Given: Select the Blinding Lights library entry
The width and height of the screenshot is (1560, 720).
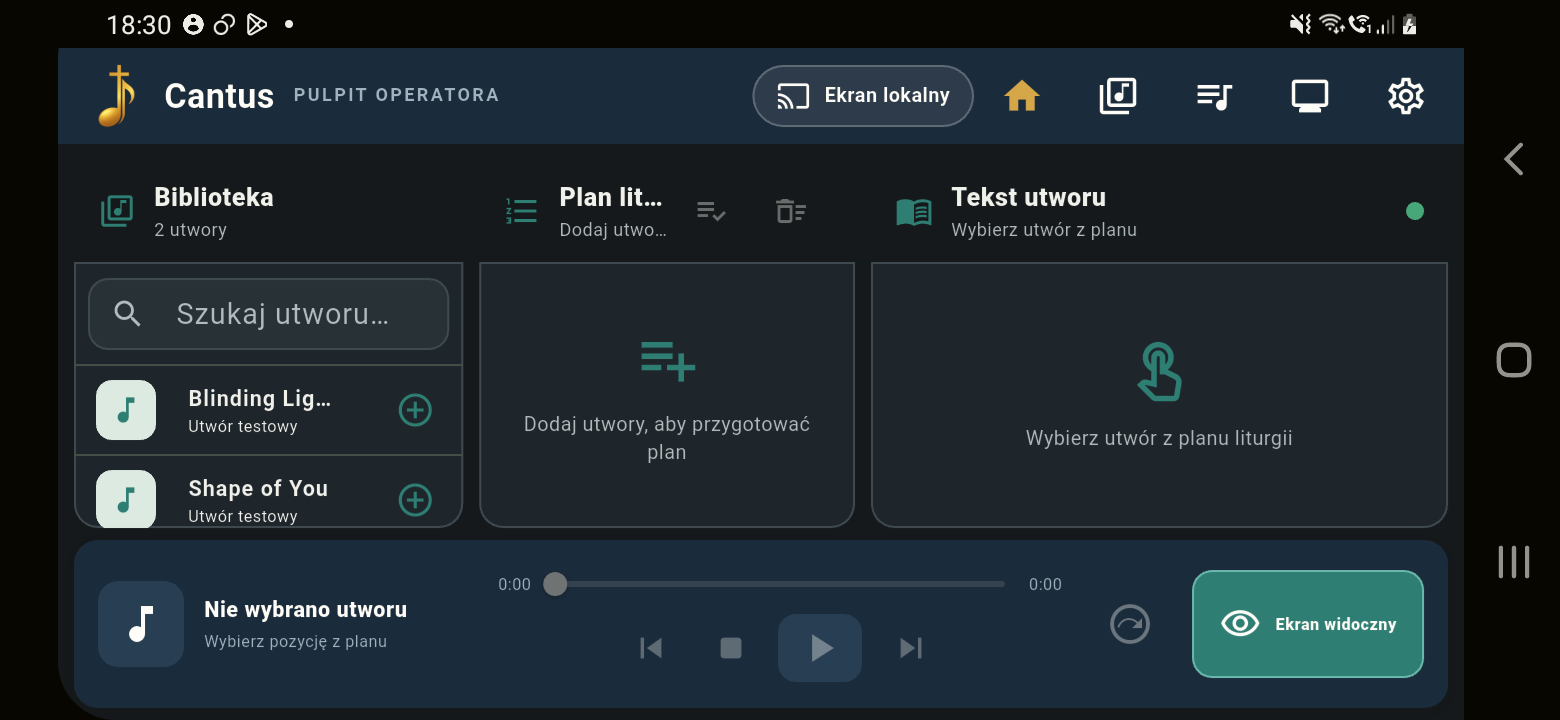Looking at the screenshot, I should click(268, 410).
